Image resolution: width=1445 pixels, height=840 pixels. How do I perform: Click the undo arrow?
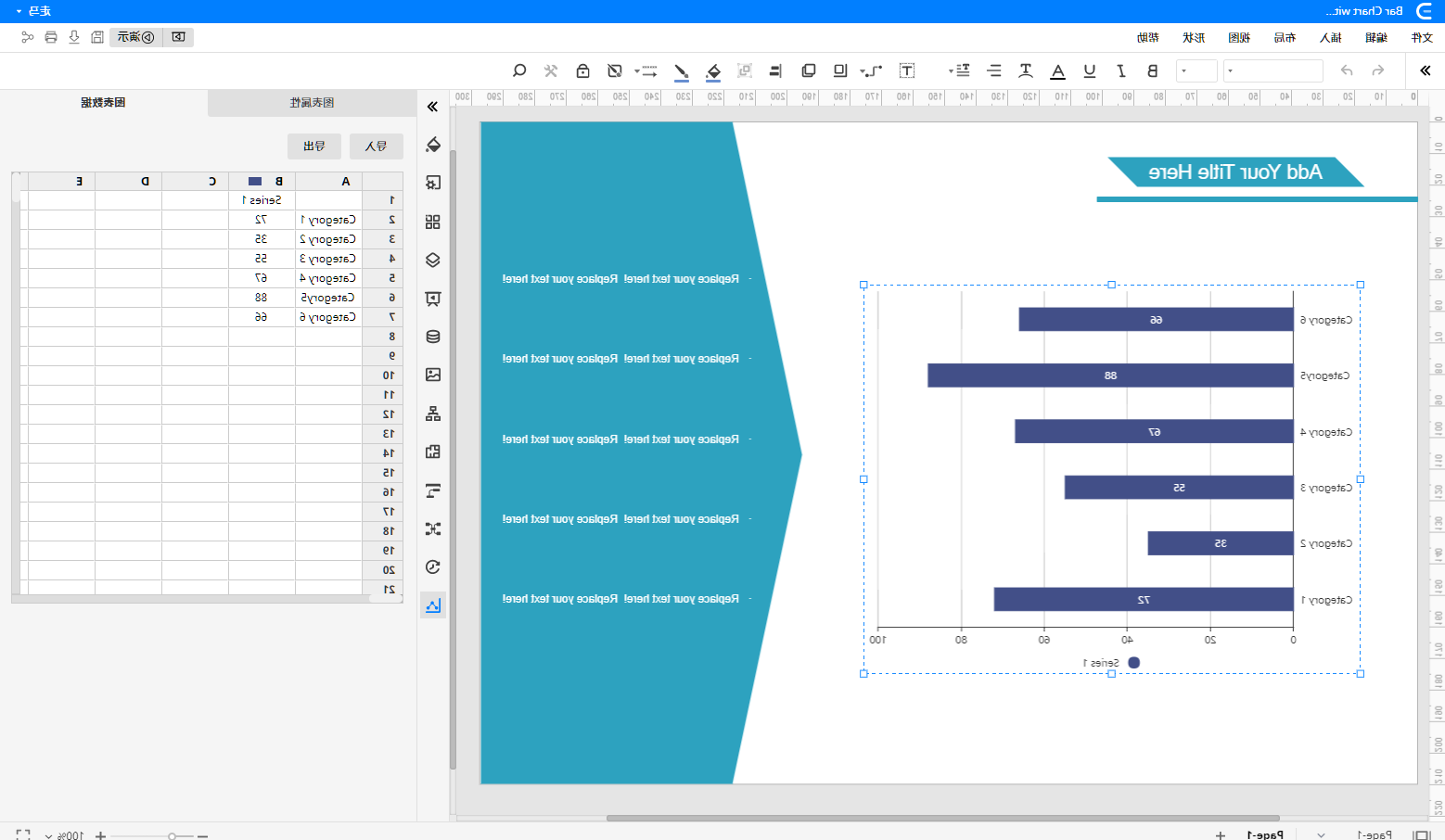pyautogui.click(x=1347, y=70)
